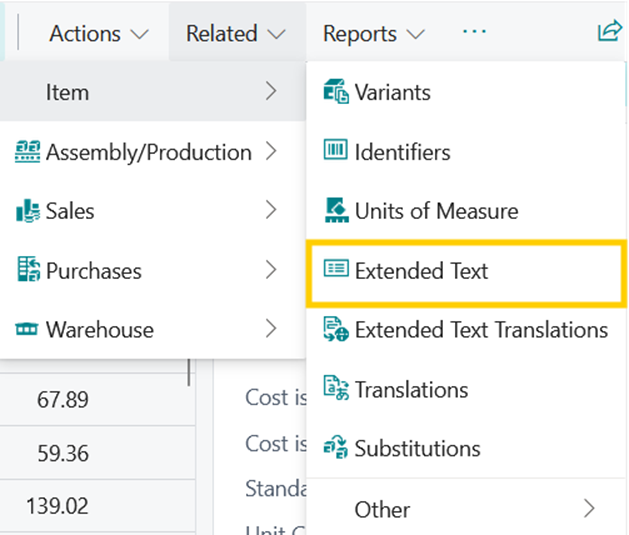Click the share icon at top right

pyautogui.click(x=608, y=32)
